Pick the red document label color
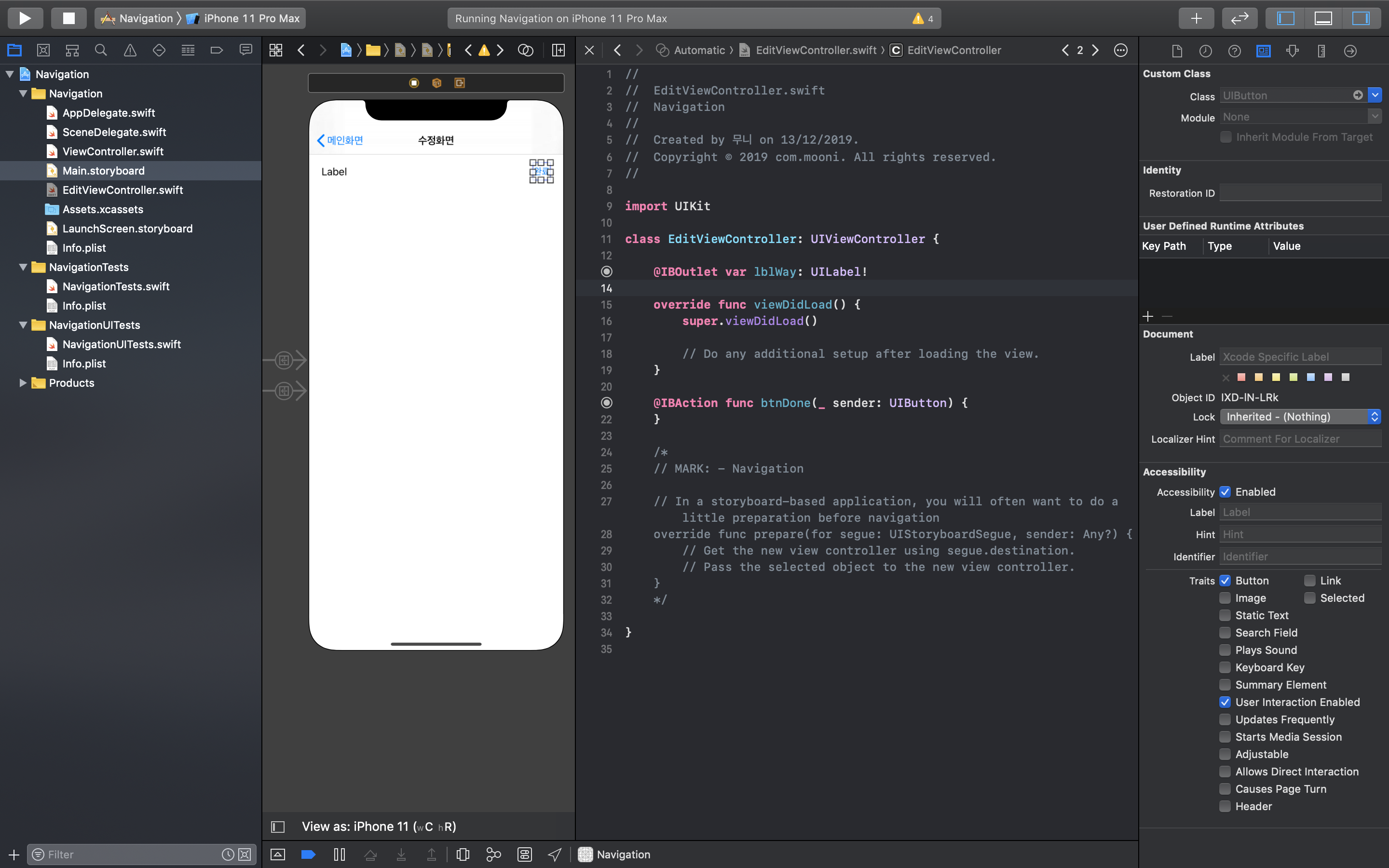 1241,377
